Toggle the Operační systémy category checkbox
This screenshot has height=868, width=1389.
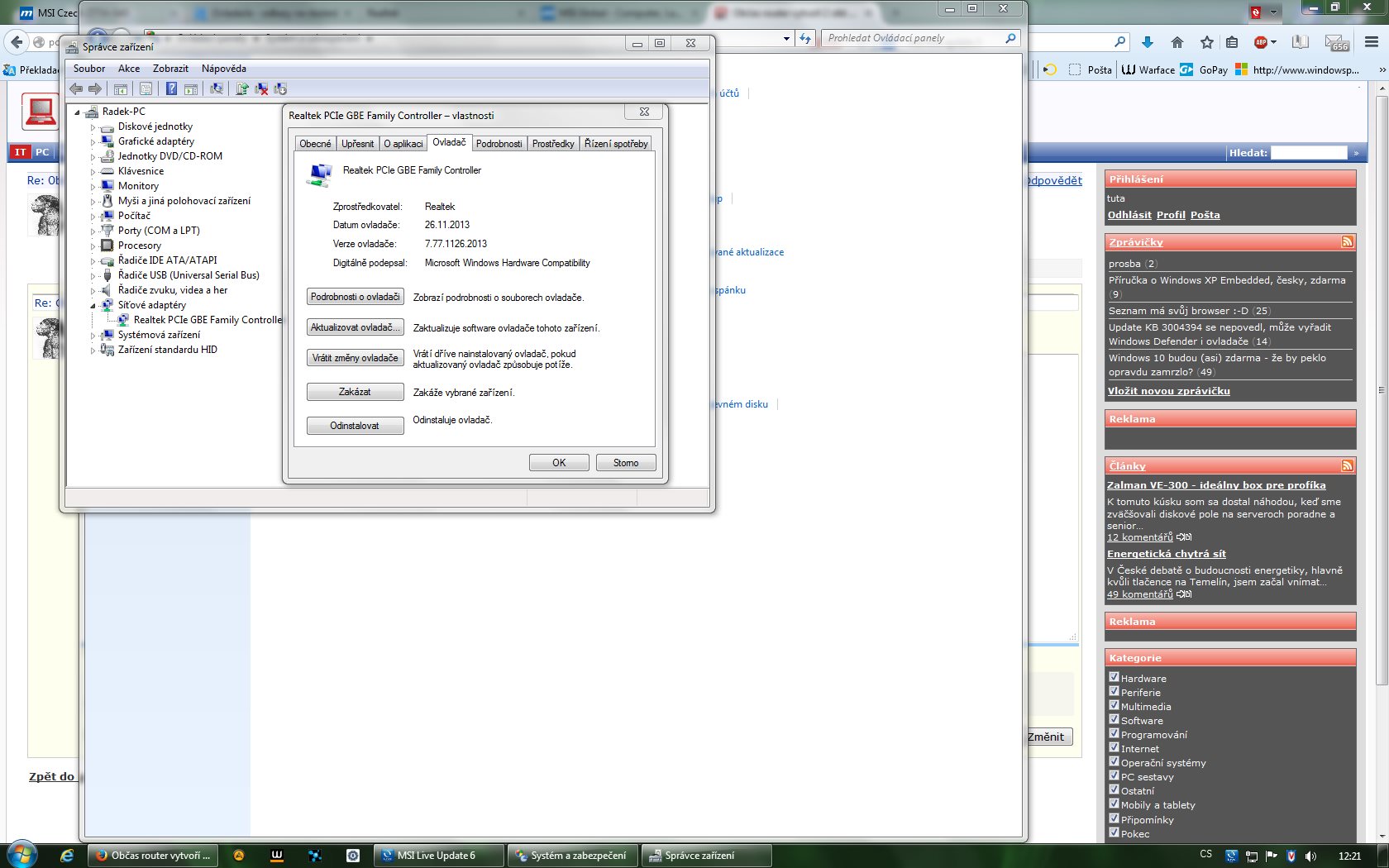point(1114,761)
